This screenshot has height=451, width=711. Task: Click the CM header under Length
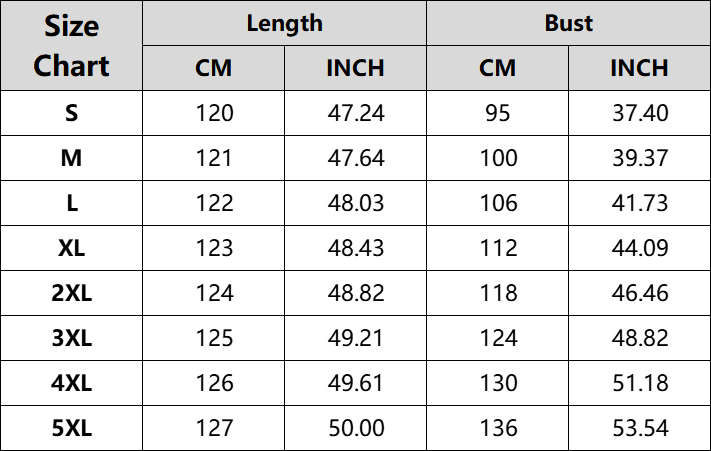[213, 68]
